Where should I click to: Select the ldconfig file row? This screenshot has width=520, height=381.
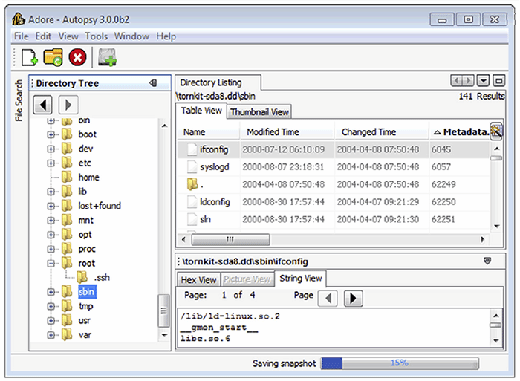tap(333, 202)
